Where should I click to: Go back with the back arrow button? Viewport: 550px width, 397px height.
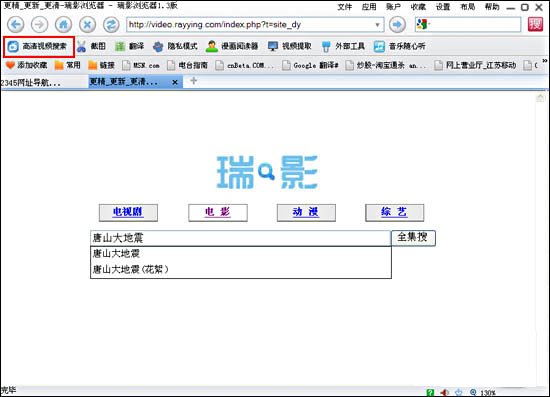pos(15,25)
